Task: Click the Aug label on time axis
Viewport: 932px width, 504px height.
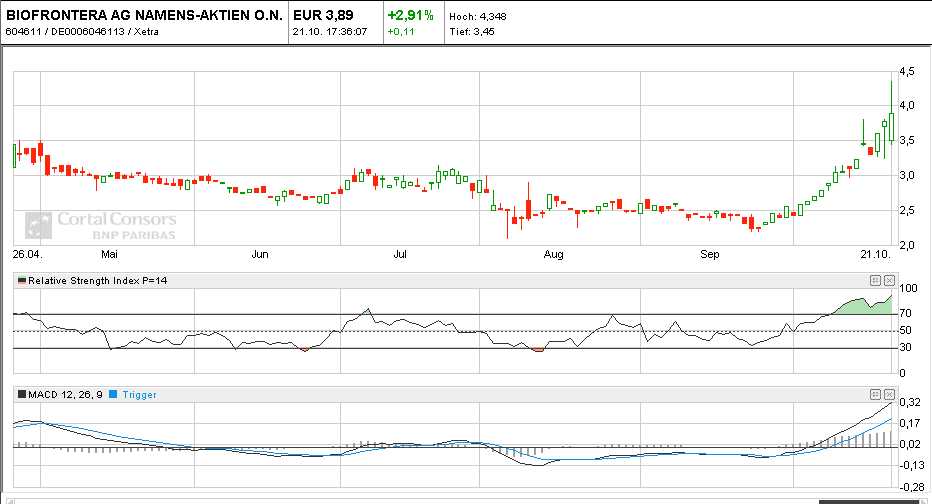Action: tap(554, 255)
